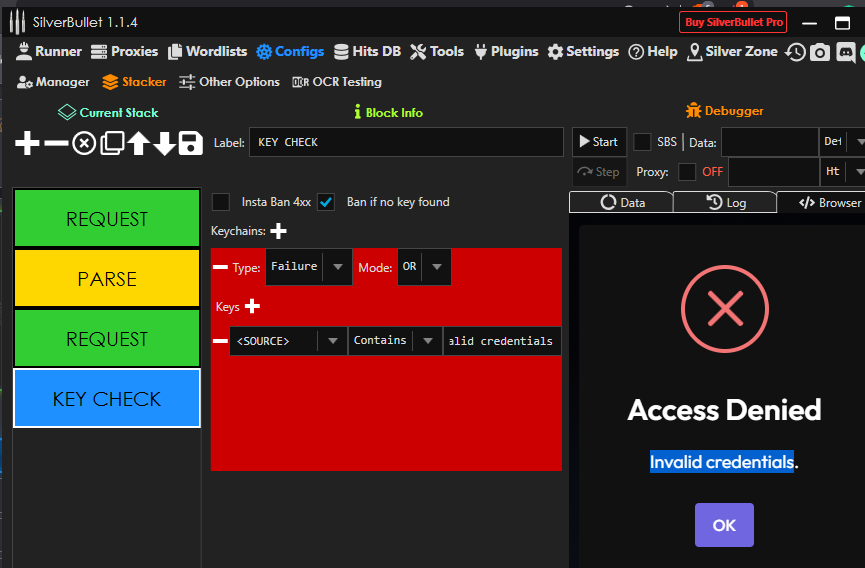The height and width of the screenshot is (568, 865).
Task: Click the highlighted 'Invalid credentials' text
Action: coord(722,462)
